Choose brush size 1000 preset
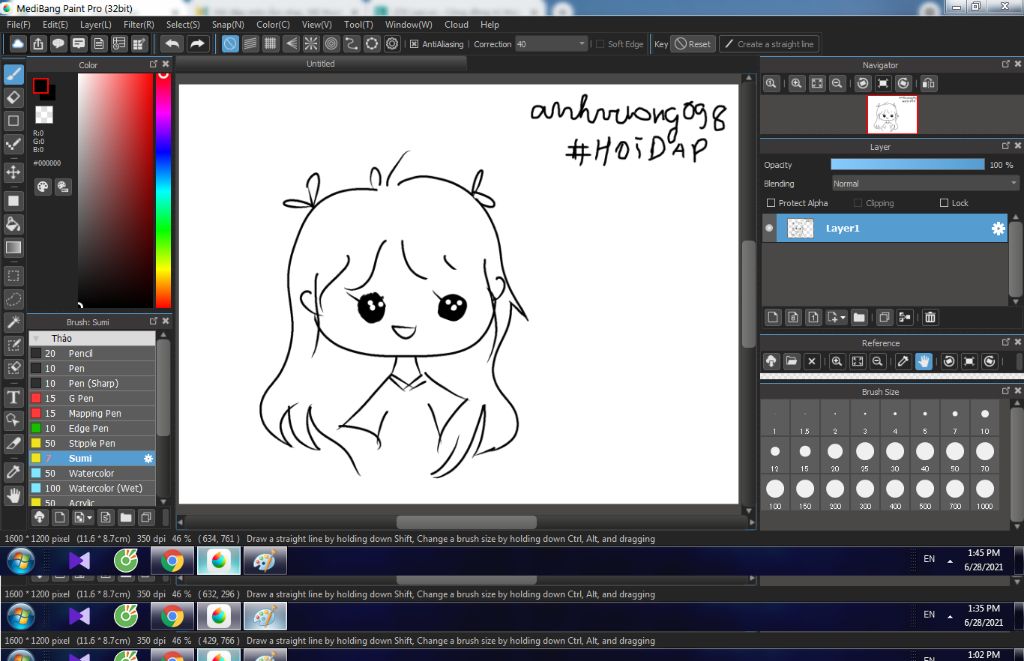This screenshot has height=661, width=1024. pos(985,493)
